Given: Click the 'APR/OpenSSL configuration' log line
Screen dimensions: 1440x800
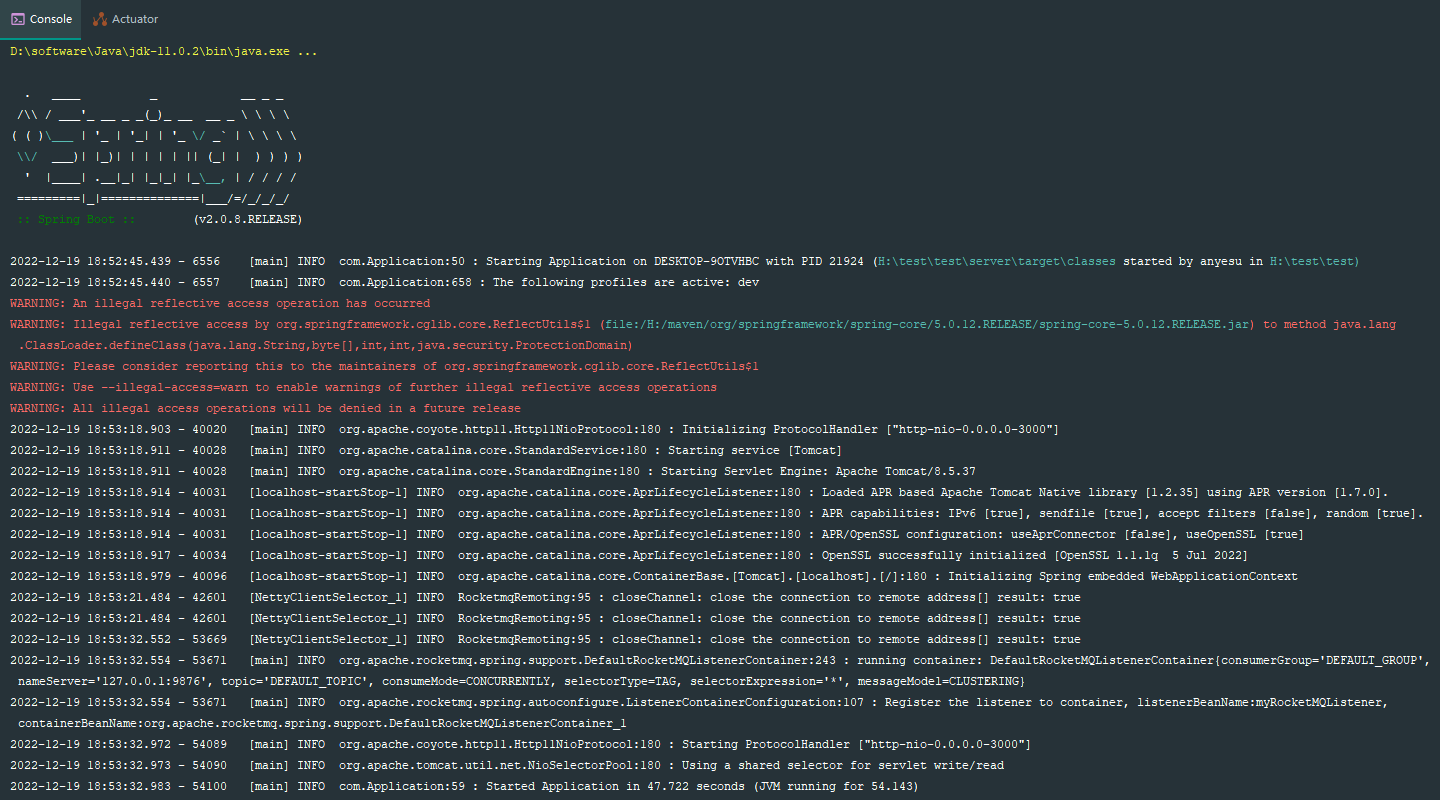Looking at the screenshot, I should pyautogui.click(x=657, y=534).
